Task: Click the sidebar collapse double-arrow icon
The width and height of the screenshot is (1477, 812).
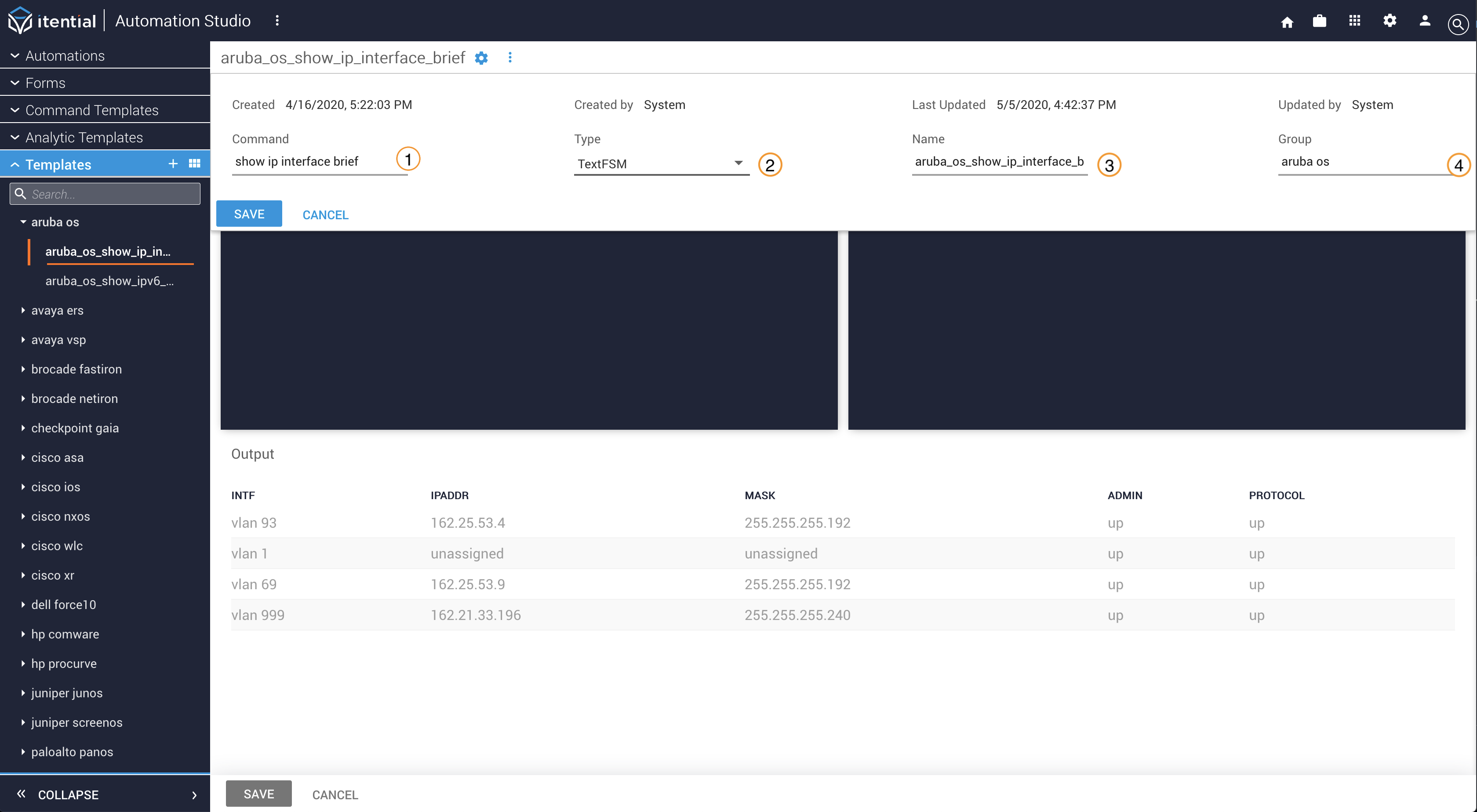Action: [x=21, y=794]
